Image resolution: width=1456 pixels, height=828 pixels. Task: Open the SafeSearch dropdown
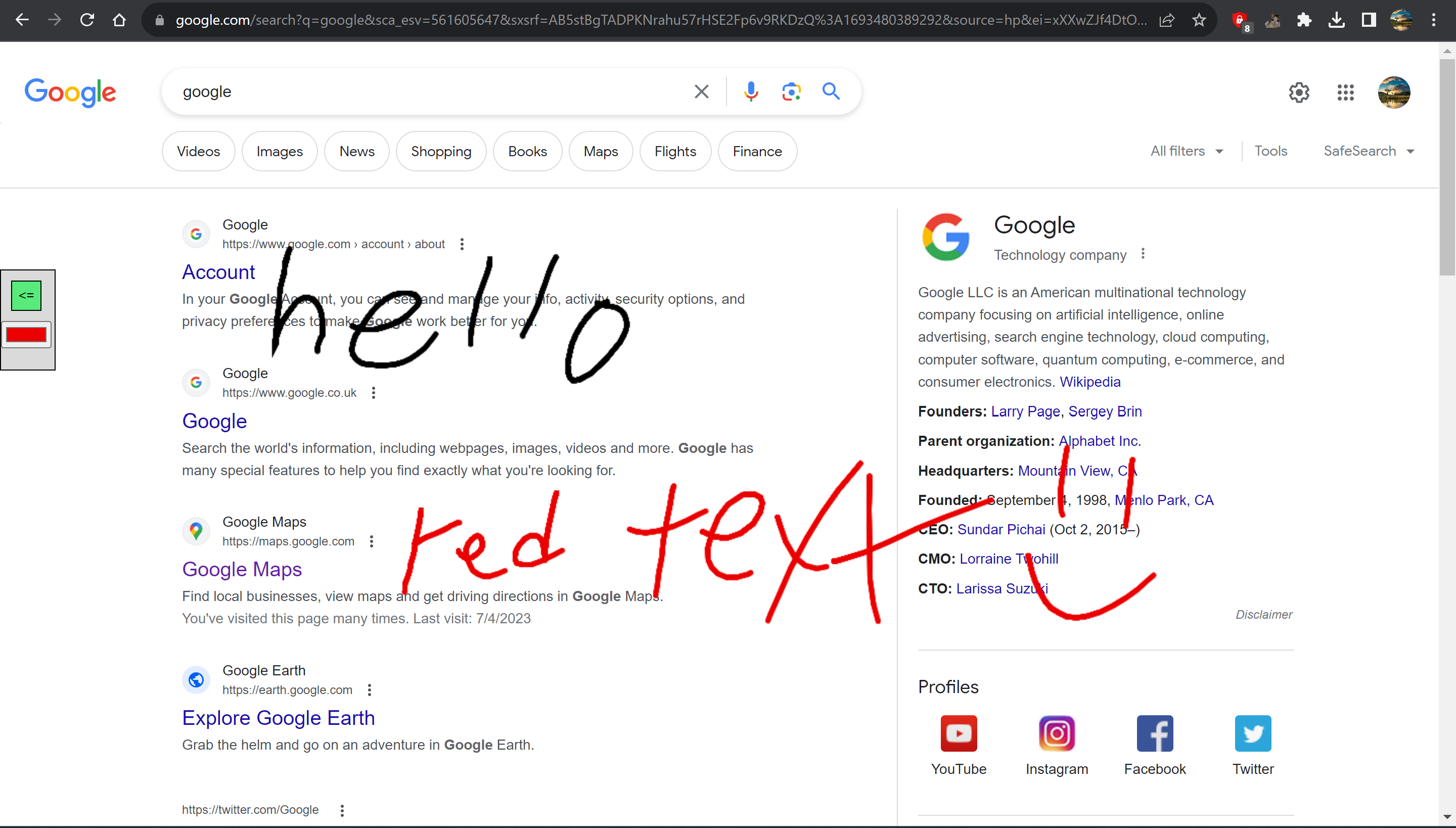[x=1369, y=151]
